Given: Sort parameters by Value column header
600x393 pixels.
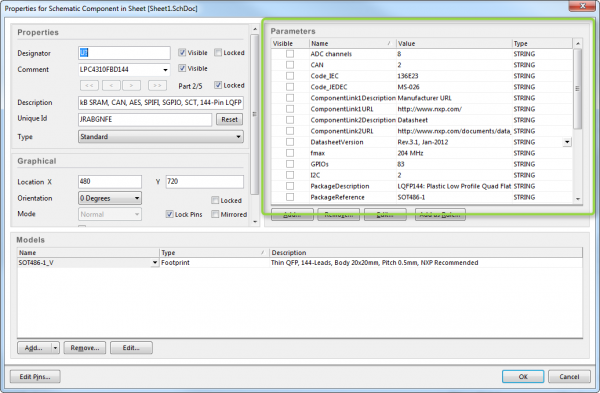Looking at the screenshot, I should pos(454,43).
